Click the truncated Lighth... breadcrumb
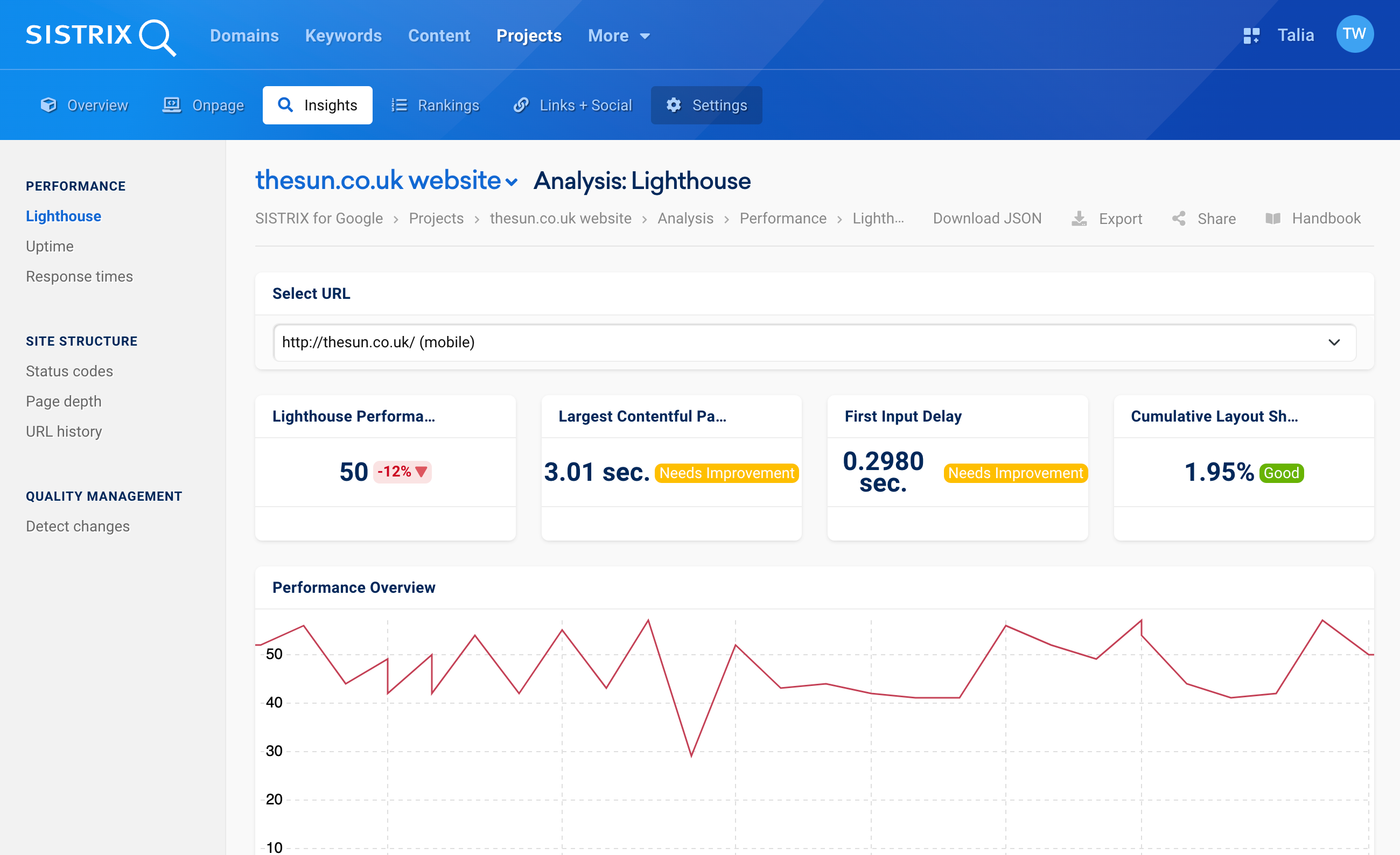Screen dimensions: 1400x855 (878, 219)
